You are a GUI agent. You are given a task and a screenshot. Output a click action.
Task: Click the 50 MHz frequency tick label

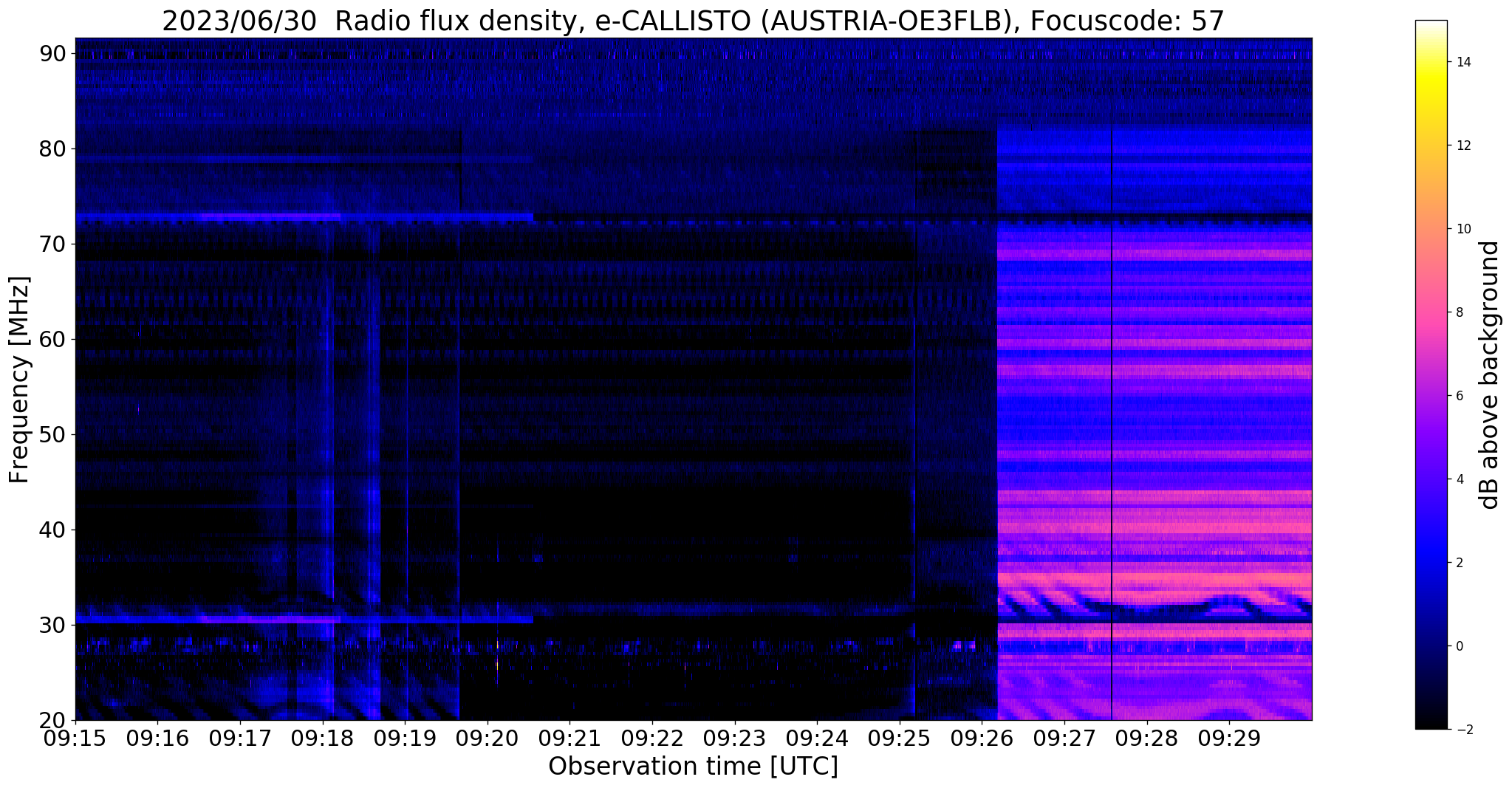click(54, 434)
